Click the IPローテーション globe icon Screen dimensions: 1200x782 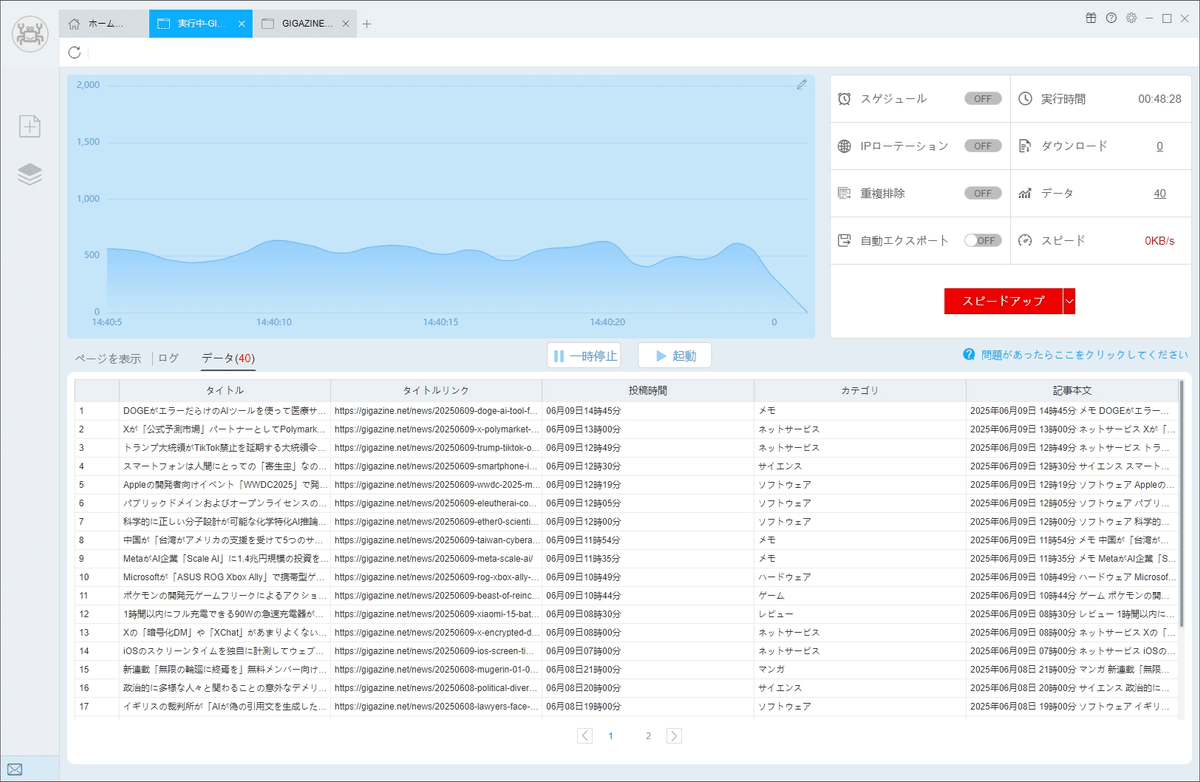pos(845,146)
